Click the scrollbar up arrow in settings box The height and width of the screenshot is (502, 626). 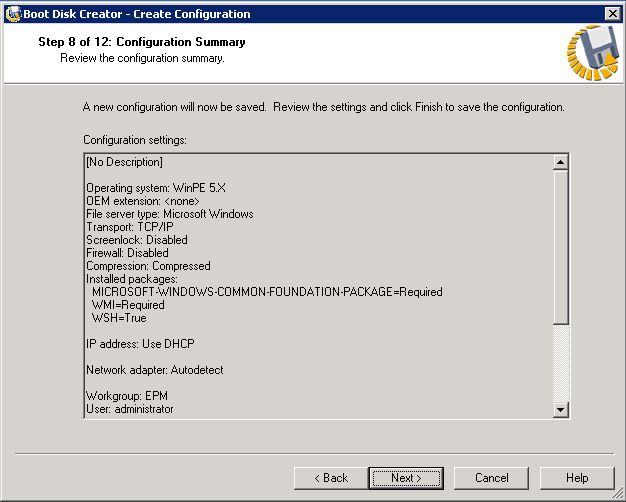click(560, 162)
